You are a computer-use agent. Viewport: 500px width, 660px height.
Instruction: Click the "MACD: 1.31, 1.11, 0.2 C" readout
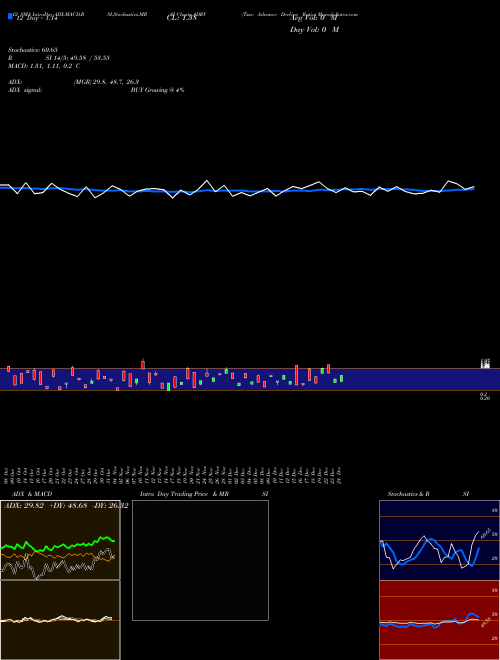tap(44, 66)
